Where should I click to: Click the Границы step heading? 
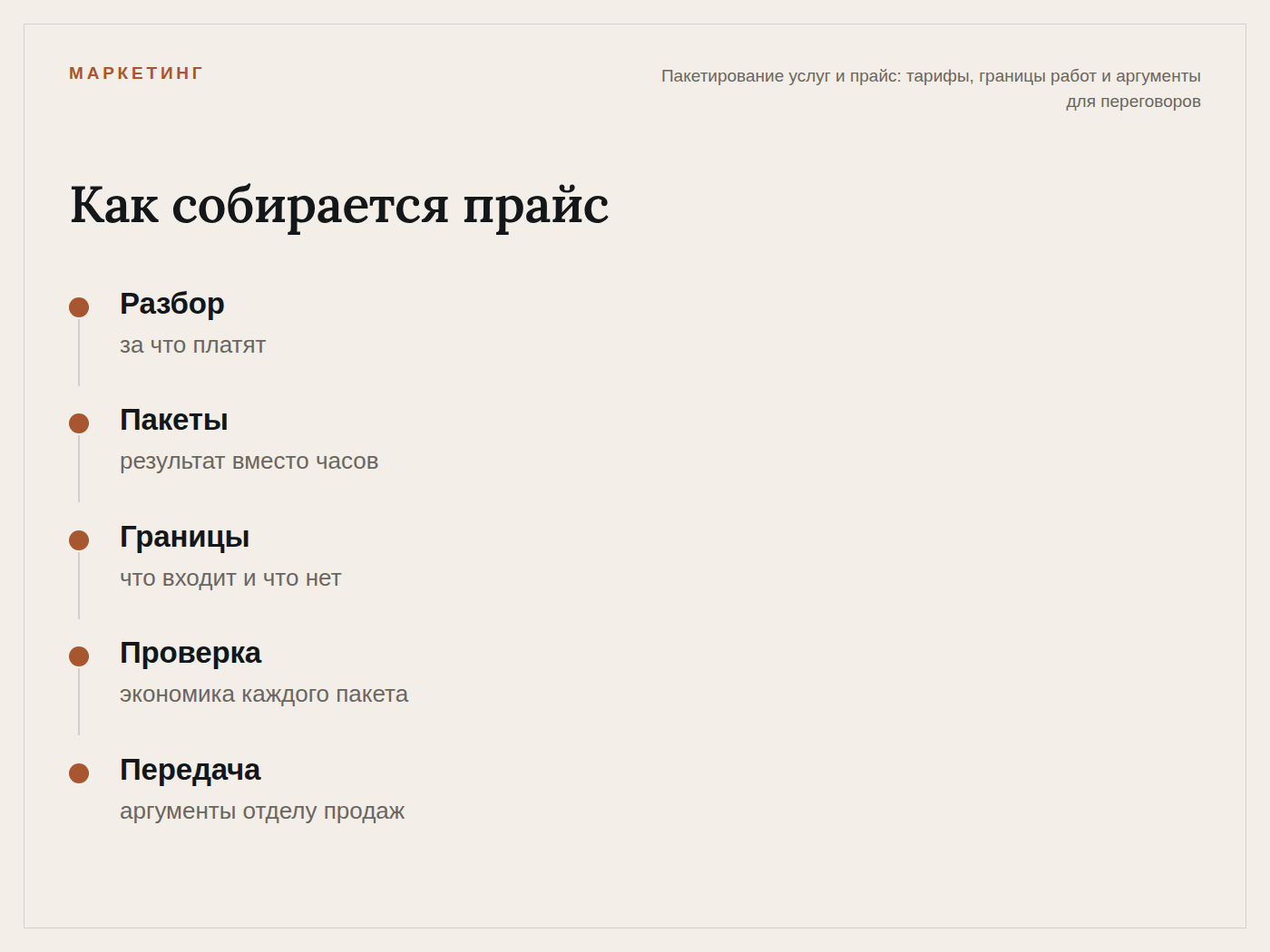[184, 537]
